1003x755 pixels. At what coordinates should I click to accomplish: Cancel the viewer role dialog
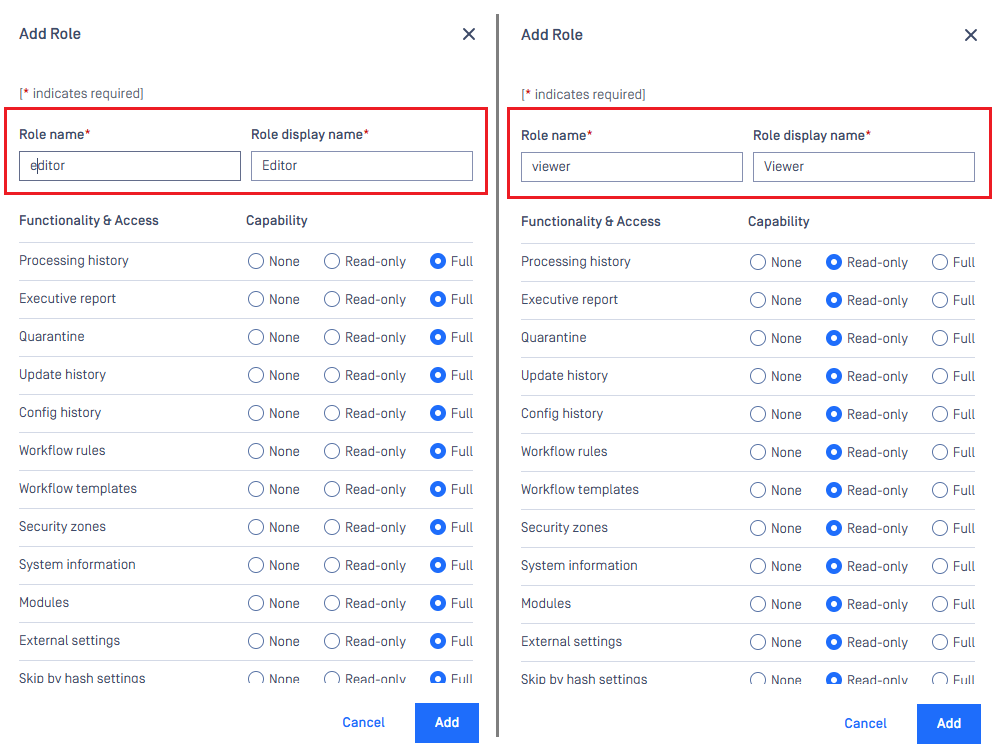(x=865, y=724)
